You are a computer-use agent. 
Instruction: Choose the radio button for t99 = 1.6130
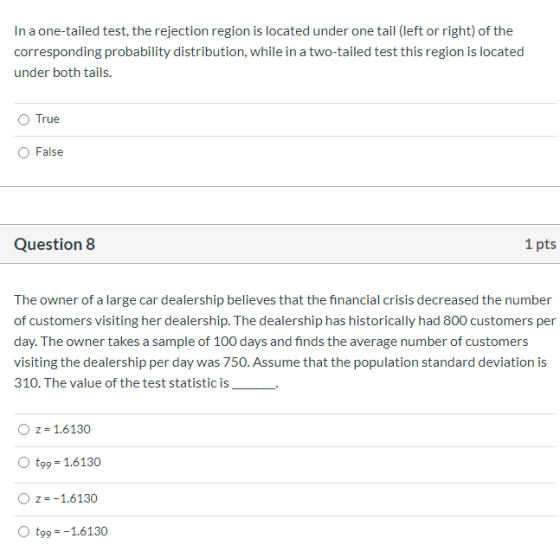24,462
